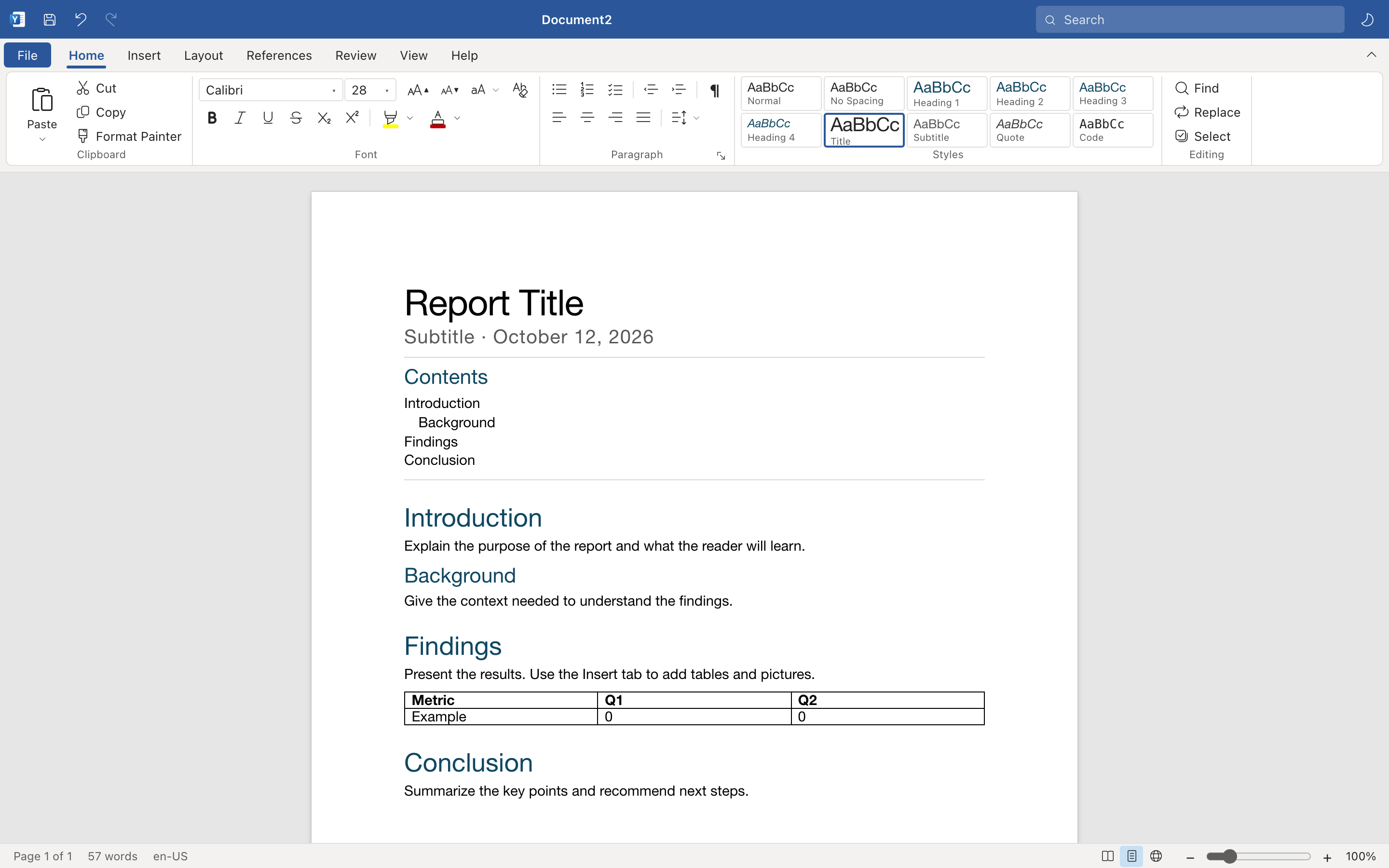The width and height of the screenshot is (1389, 868).
Task: Click the Find button
Action: coord(1197,88)
